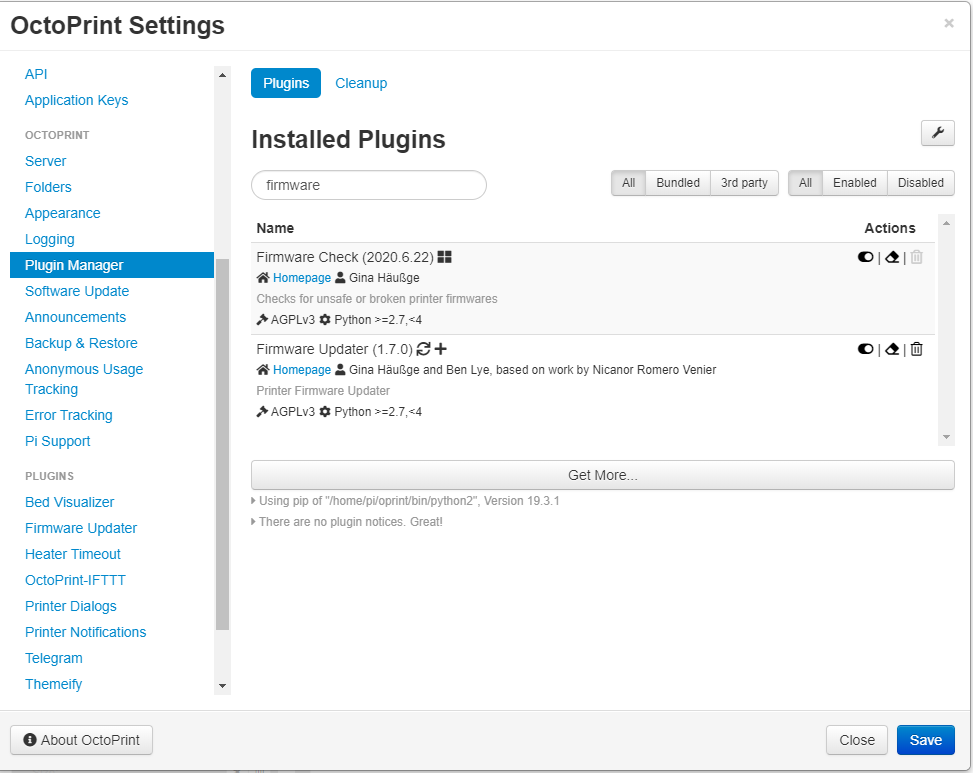This screenshot has height=773, width=973.
Task: Open Server settings section
Action: 45,161
